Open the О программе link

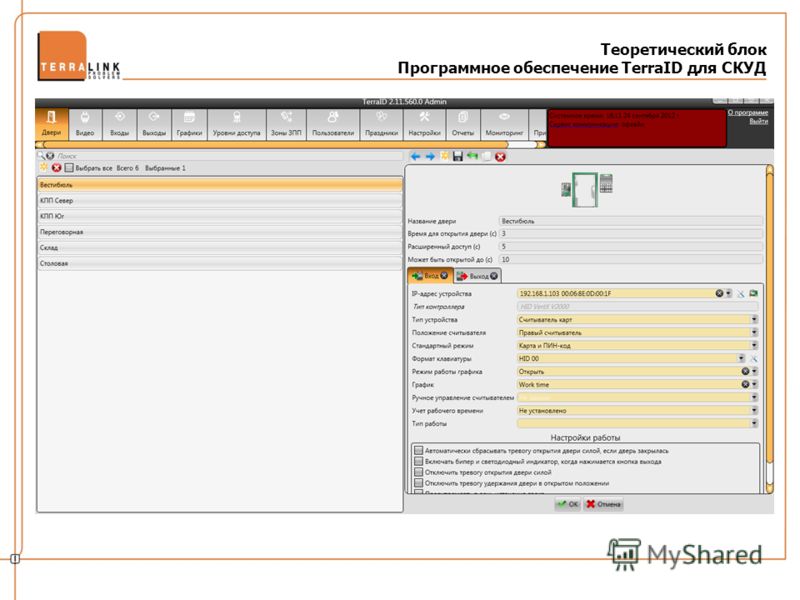(747, 112)
